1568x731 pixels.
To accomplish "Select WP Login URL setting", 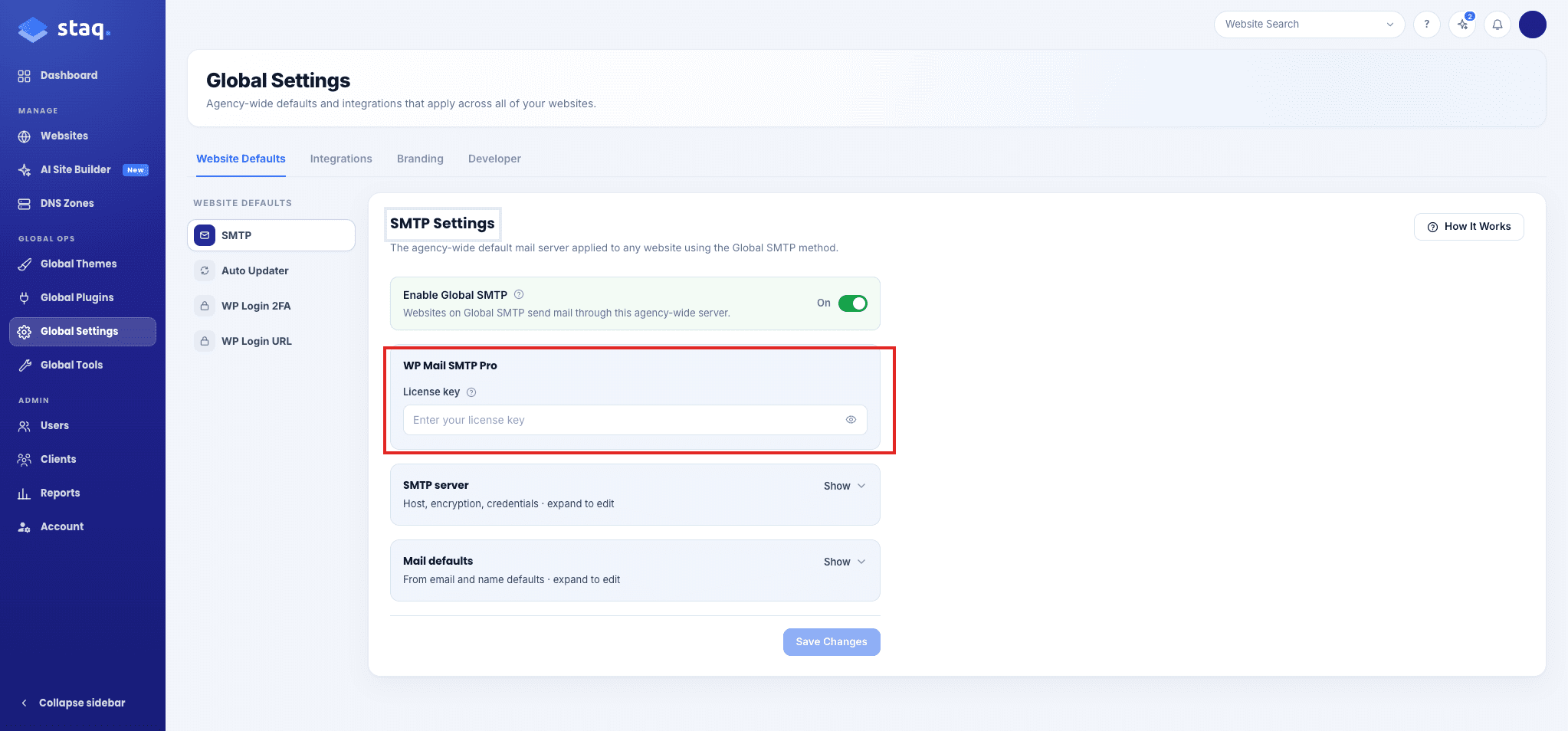I will (x=271, y=341).
